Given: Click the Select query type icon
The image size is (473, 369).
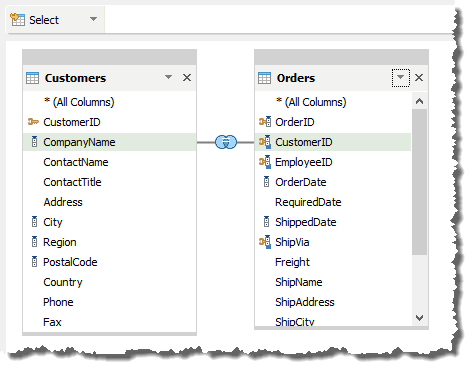Looking at the screenshot, I should pyautogui.click(x=17, y=20).
